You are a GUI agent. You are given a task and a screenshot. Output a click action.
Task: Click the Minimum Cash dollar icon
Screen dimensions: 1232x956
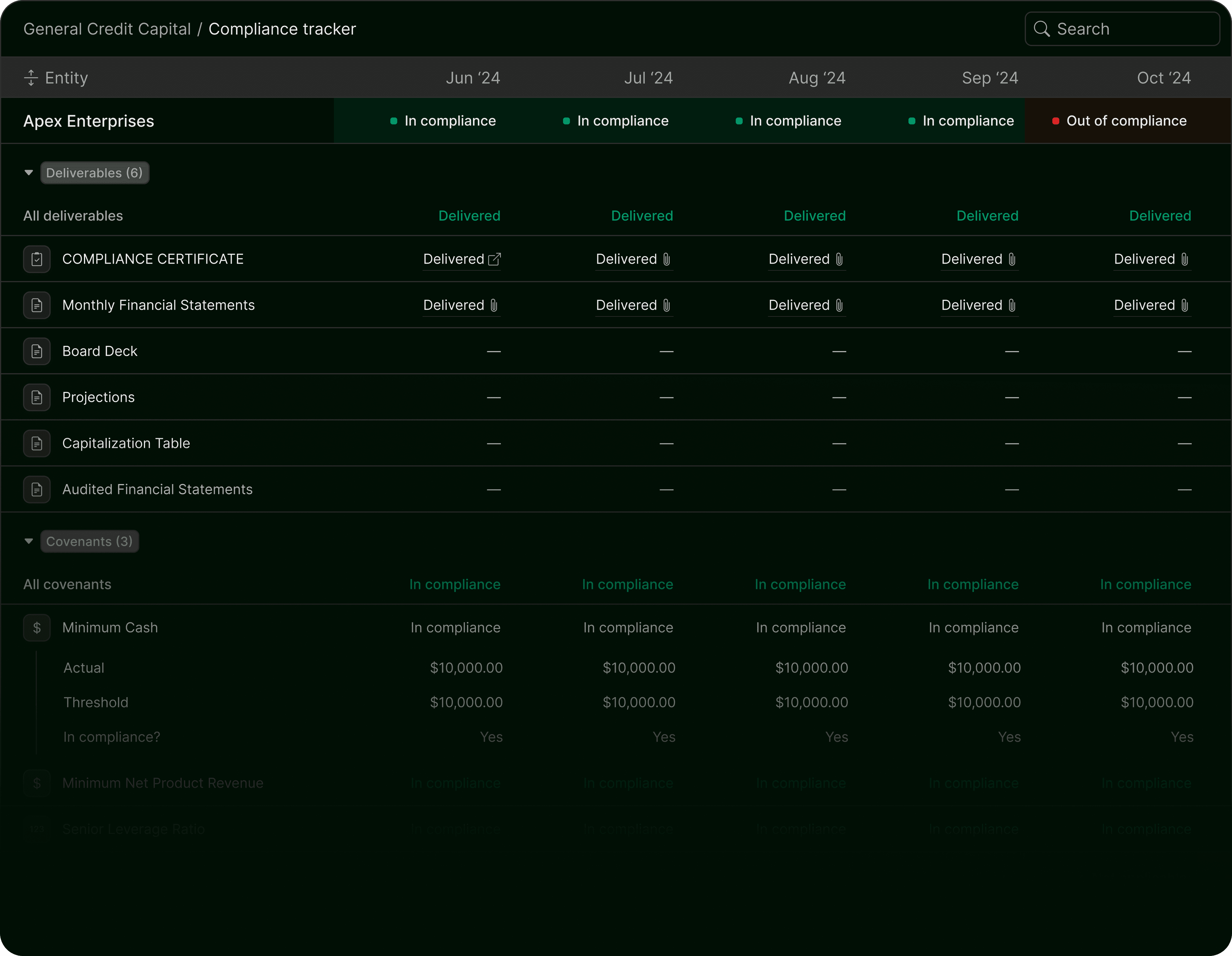point(37,627)
